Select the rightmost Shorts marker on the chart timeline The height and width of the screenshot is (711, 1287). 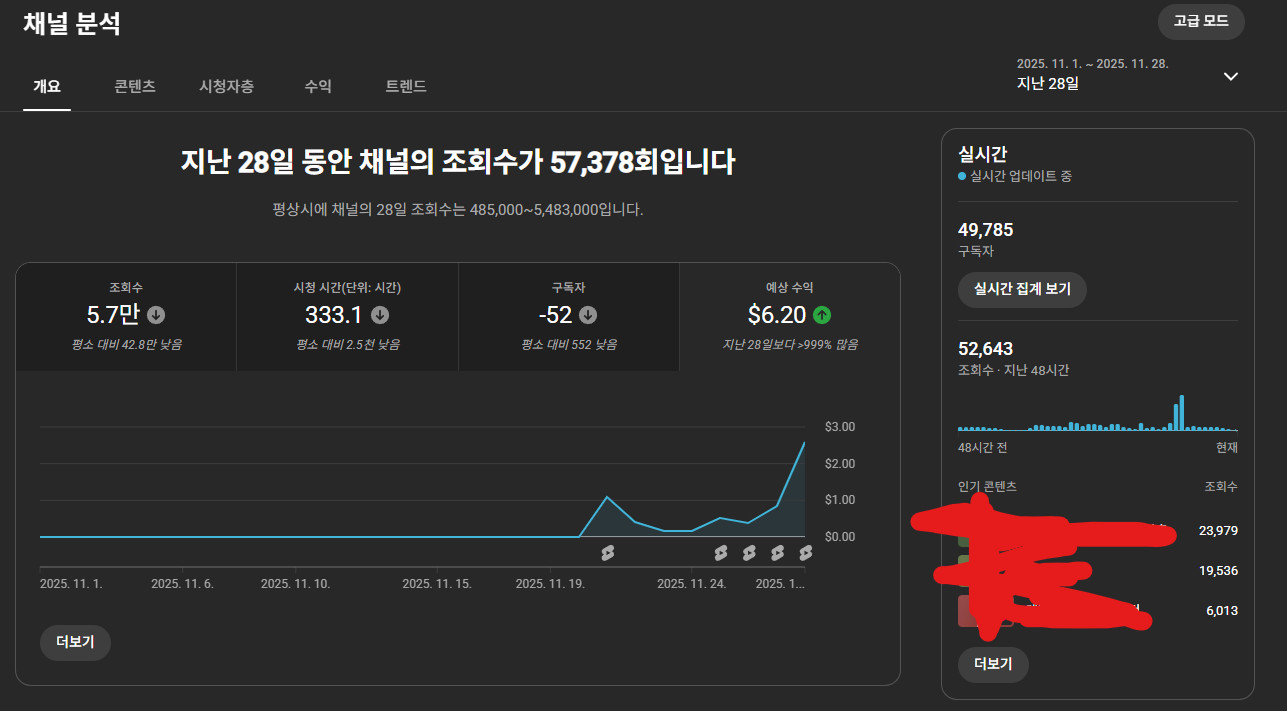coord(805,553)
